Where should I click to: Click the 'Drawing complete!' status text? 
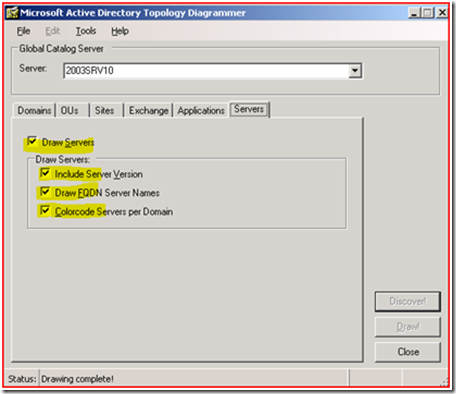(77, 379)
